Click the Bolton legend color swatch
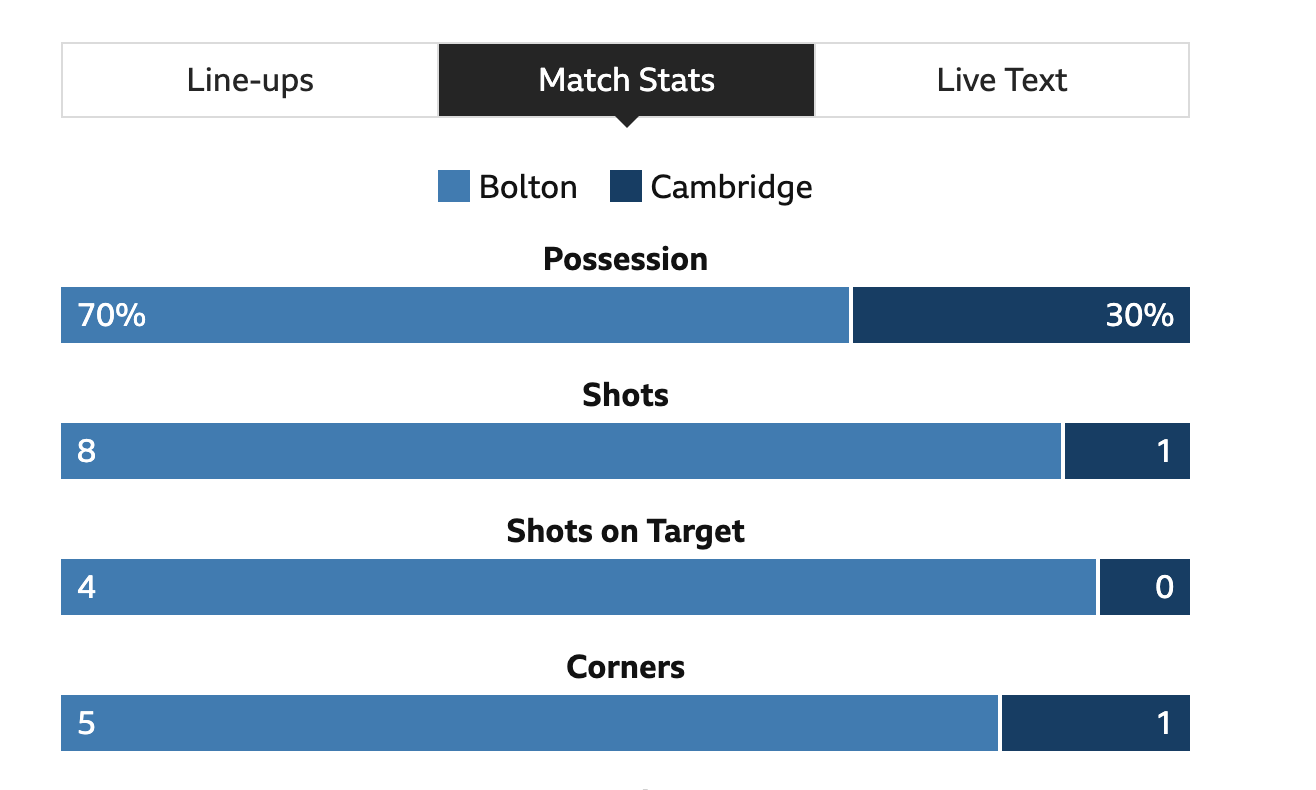 (454, 187)
